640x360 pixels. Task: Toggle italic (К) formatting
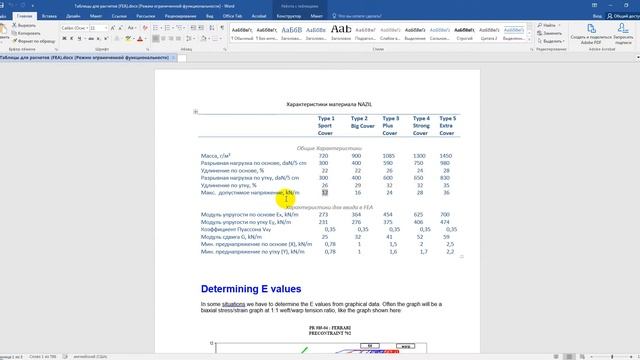click(71, 38)
